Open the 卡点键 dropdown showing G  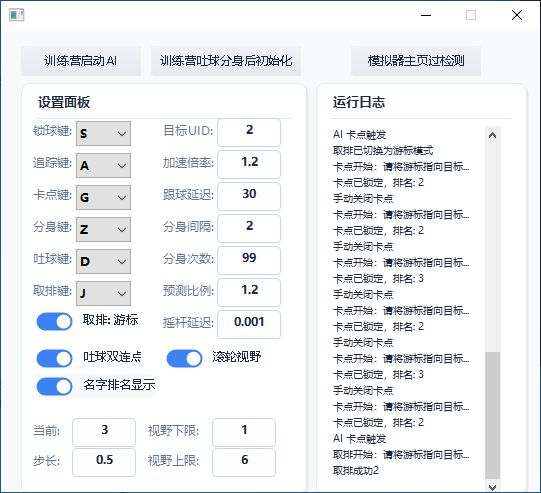point(103,197)
